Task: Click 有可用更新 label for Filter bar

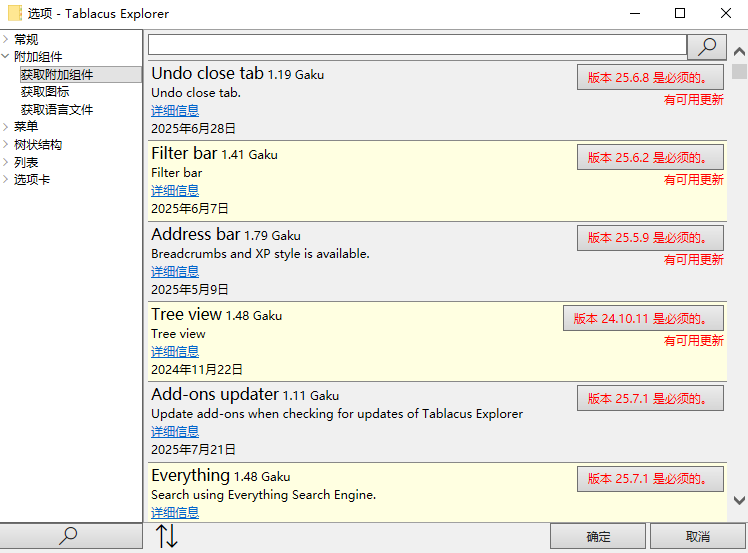Action: tap(694, 180)
